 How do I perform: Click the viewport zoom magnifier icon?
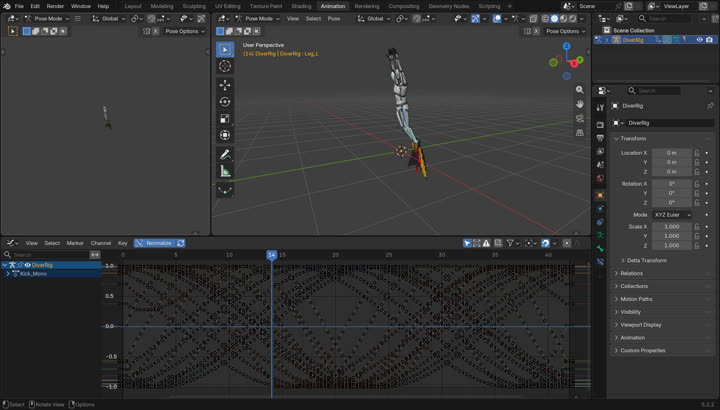(579, 90)
